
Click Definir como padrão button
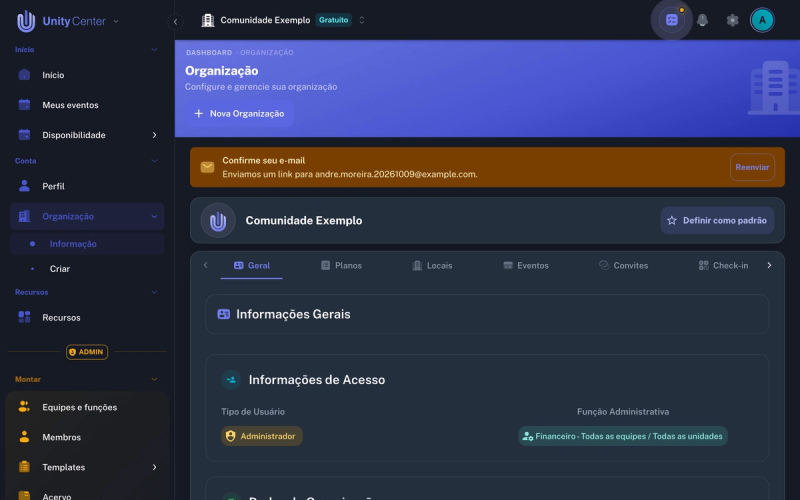717,220
